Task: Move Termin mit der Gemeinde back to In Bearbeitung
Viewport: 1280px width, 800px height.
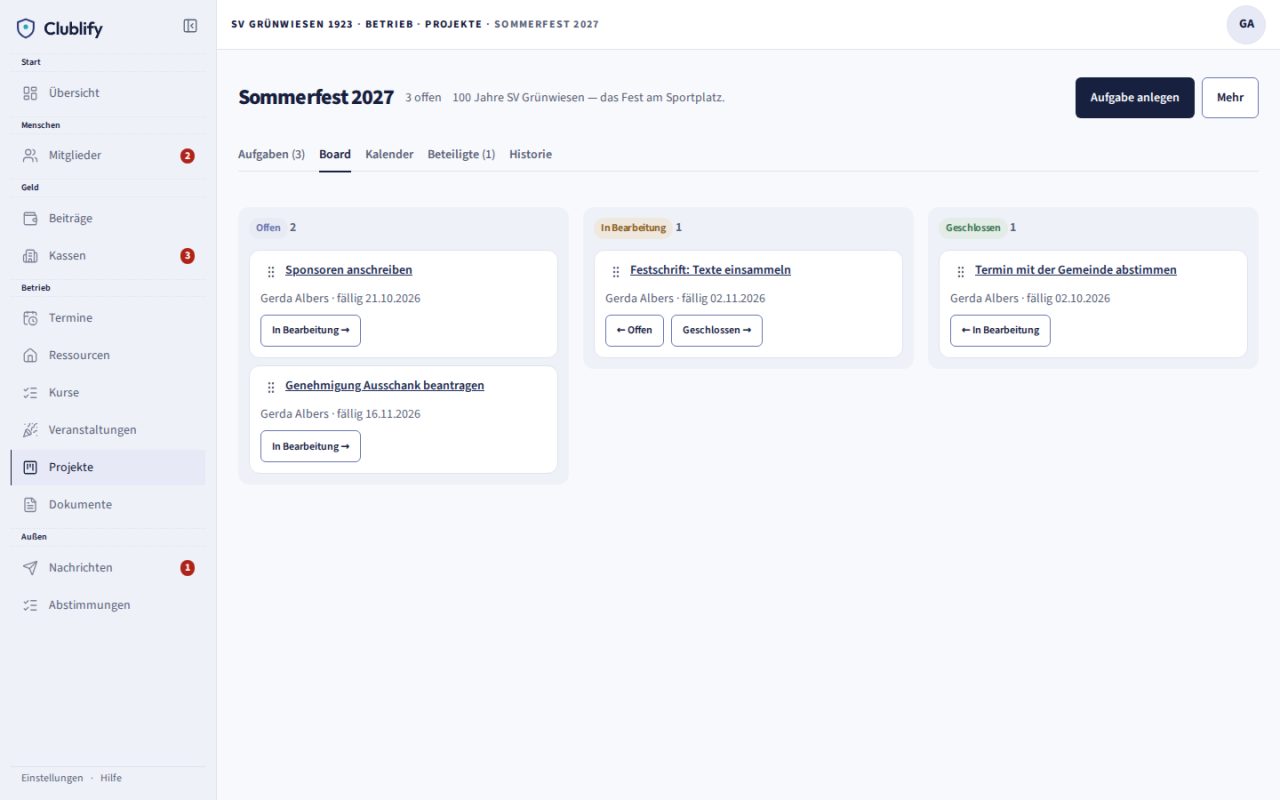Action: (x=1000, y=331)
